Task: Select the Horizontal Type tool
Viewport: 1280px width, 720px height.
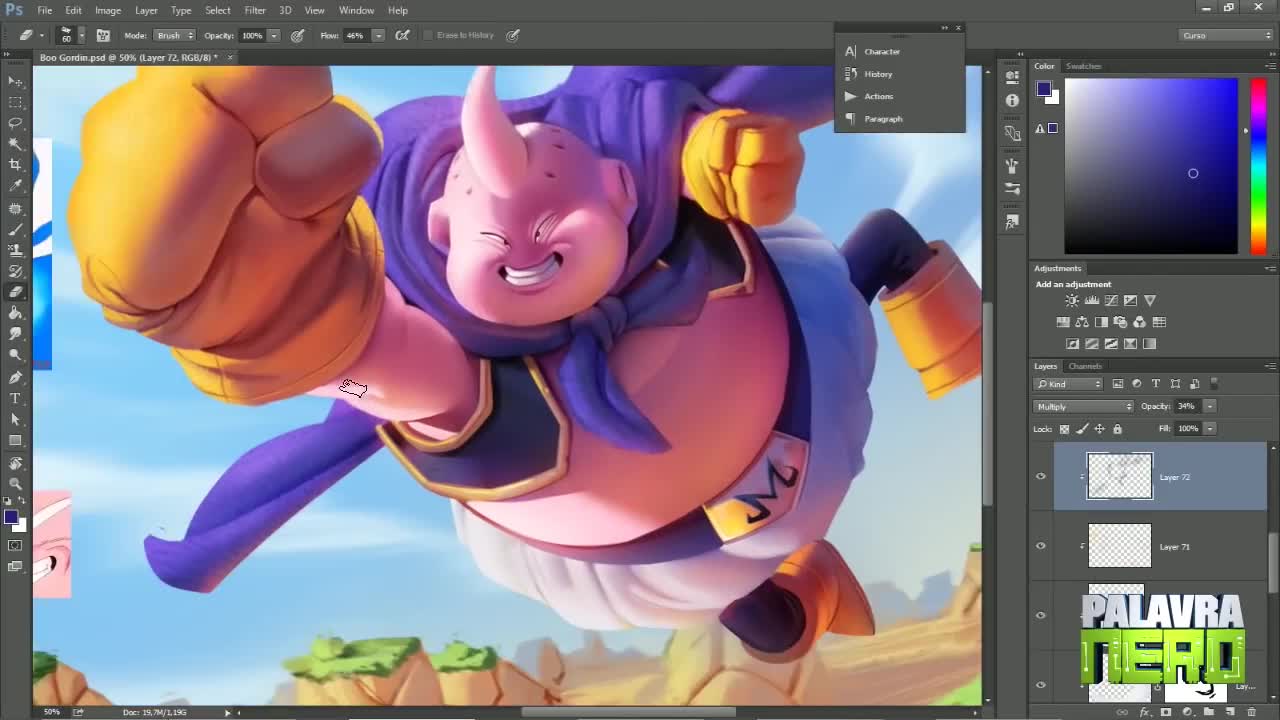Action: (x=15, y=398)
